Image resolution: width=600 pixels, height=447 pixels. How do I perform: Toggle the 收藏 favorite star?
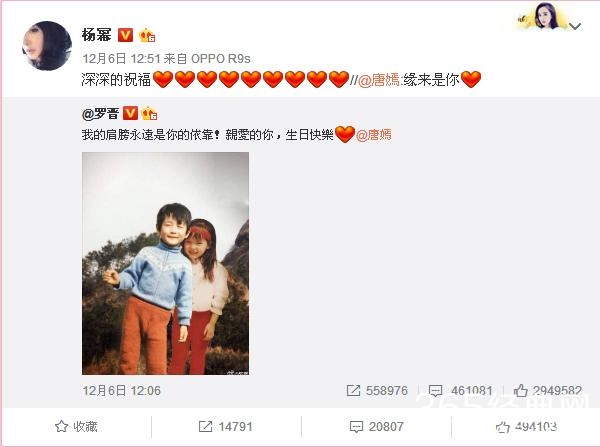(76, 426)
